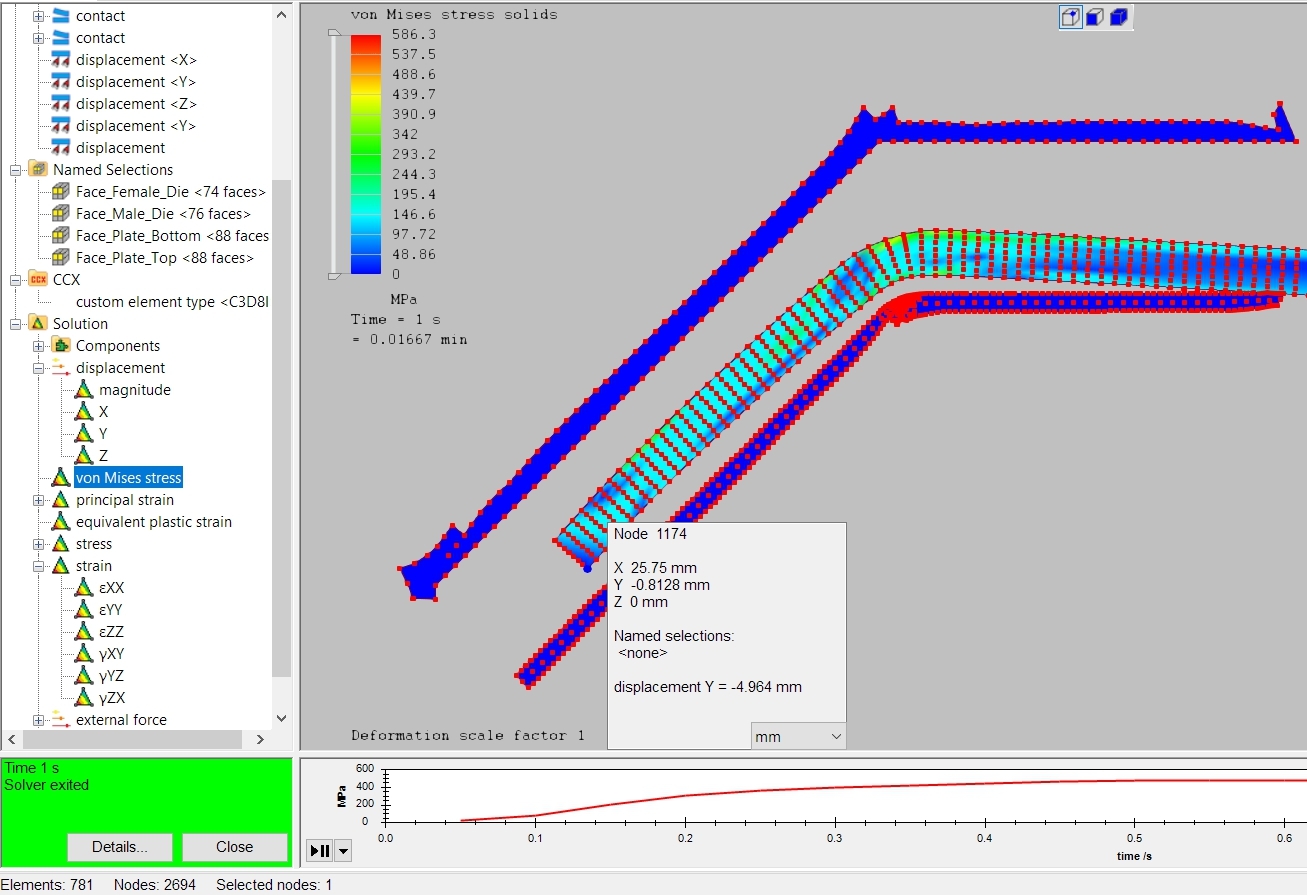Screen dimensions: 1307x895
Task: Click the Components puzzle-piece icon
Action: pyautogui.click(x=61, y=346)
